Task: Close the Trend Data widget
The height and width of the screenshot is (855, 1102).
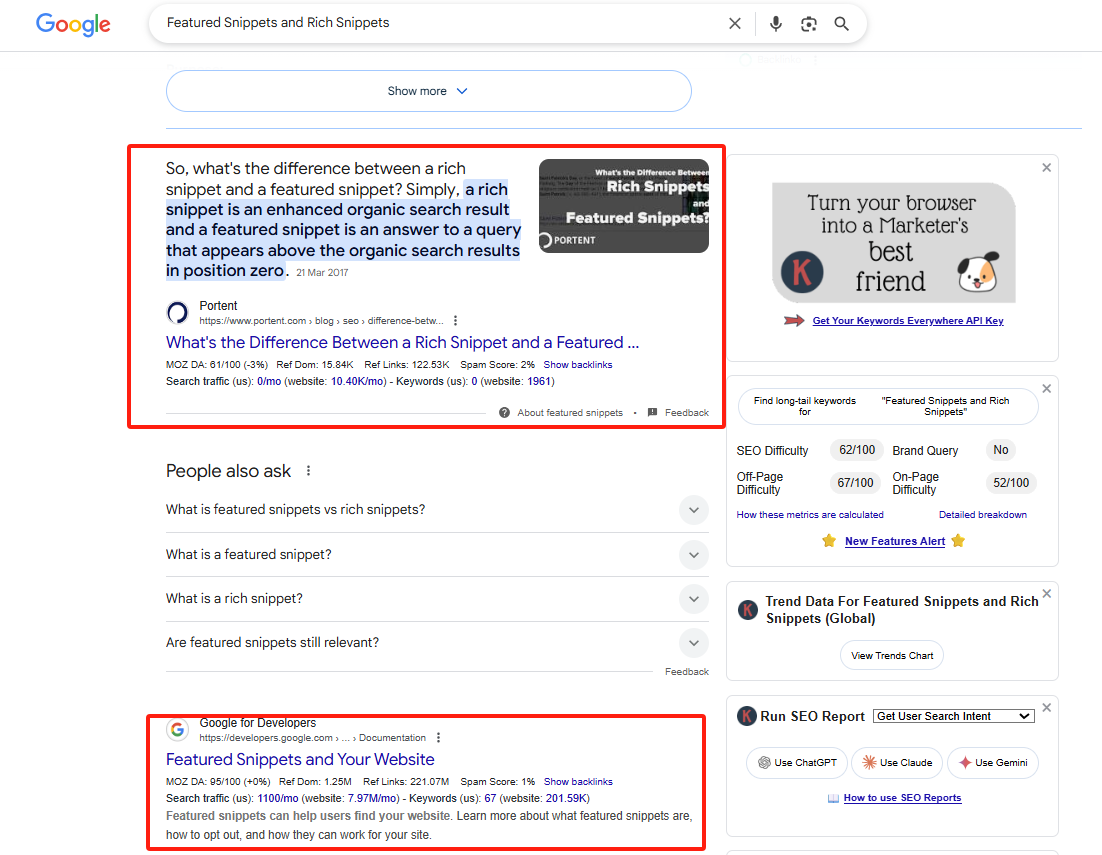Action: coord(1046,594)
